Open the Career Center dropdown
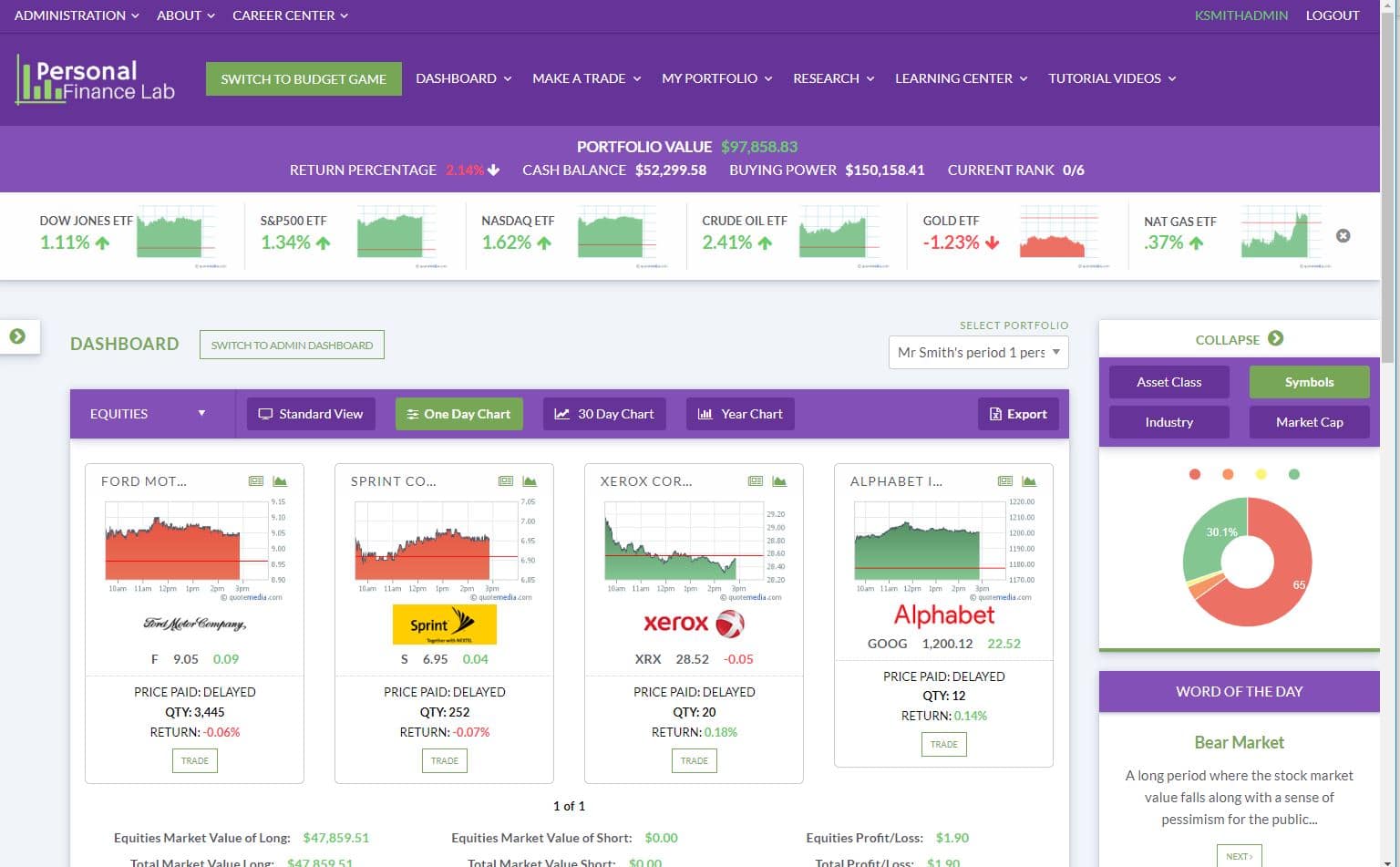1400x867 pixels. [291, 15]
